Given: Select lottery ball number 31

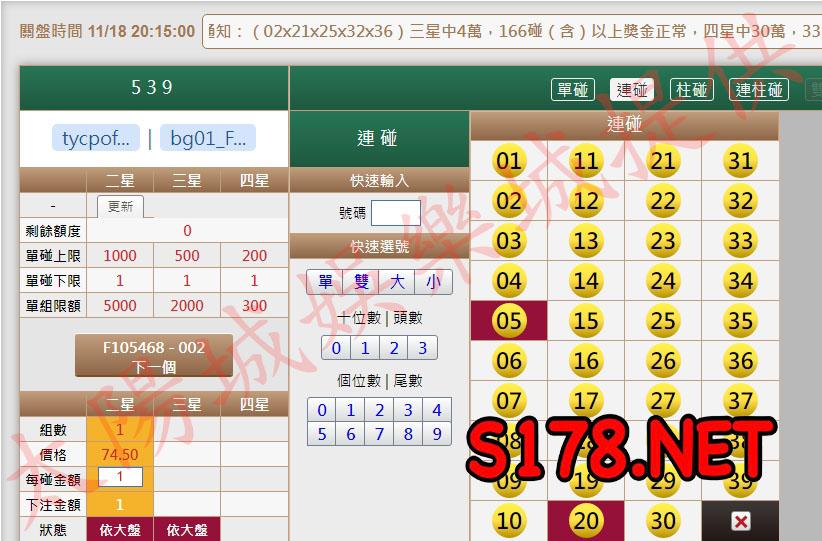Looking at the screenshot, I should [x=740, y=161].
